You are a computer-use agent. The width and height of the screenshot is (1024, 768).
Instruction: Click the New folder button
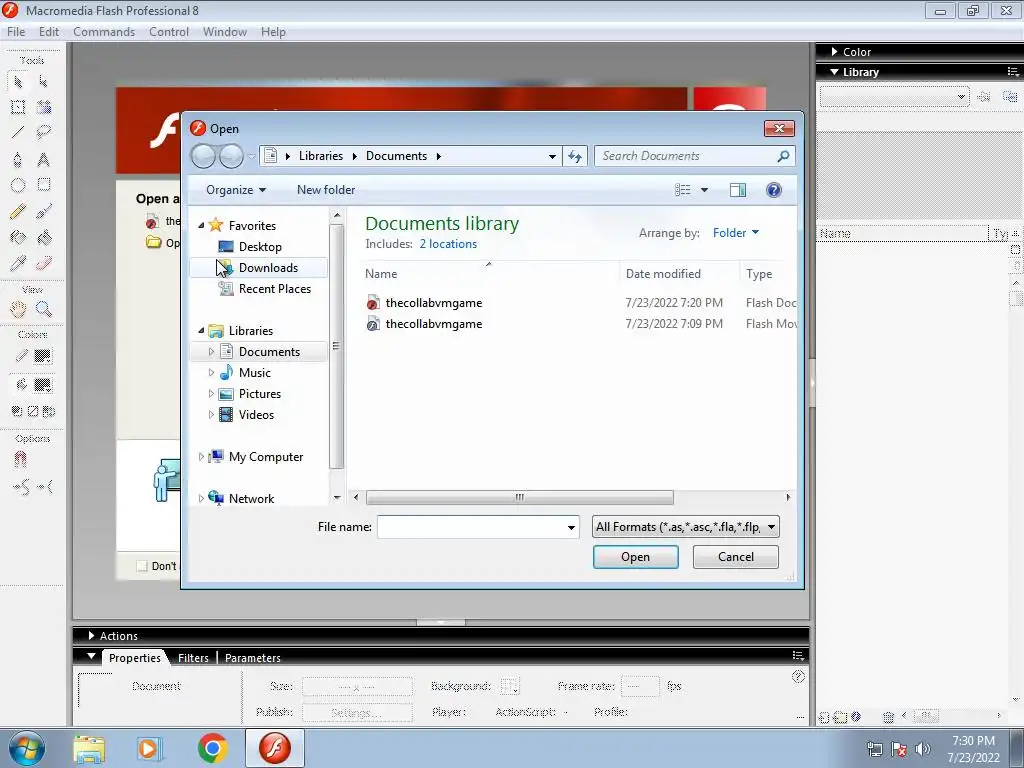click(x=326, y=190)
